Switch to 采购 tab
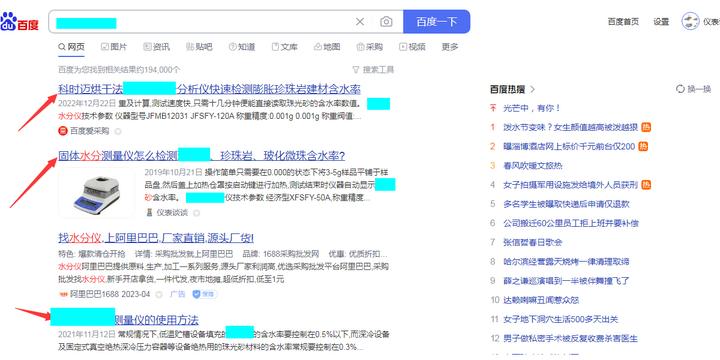The width and height of the screenshot is (720, 360). [x=370, y=47]
